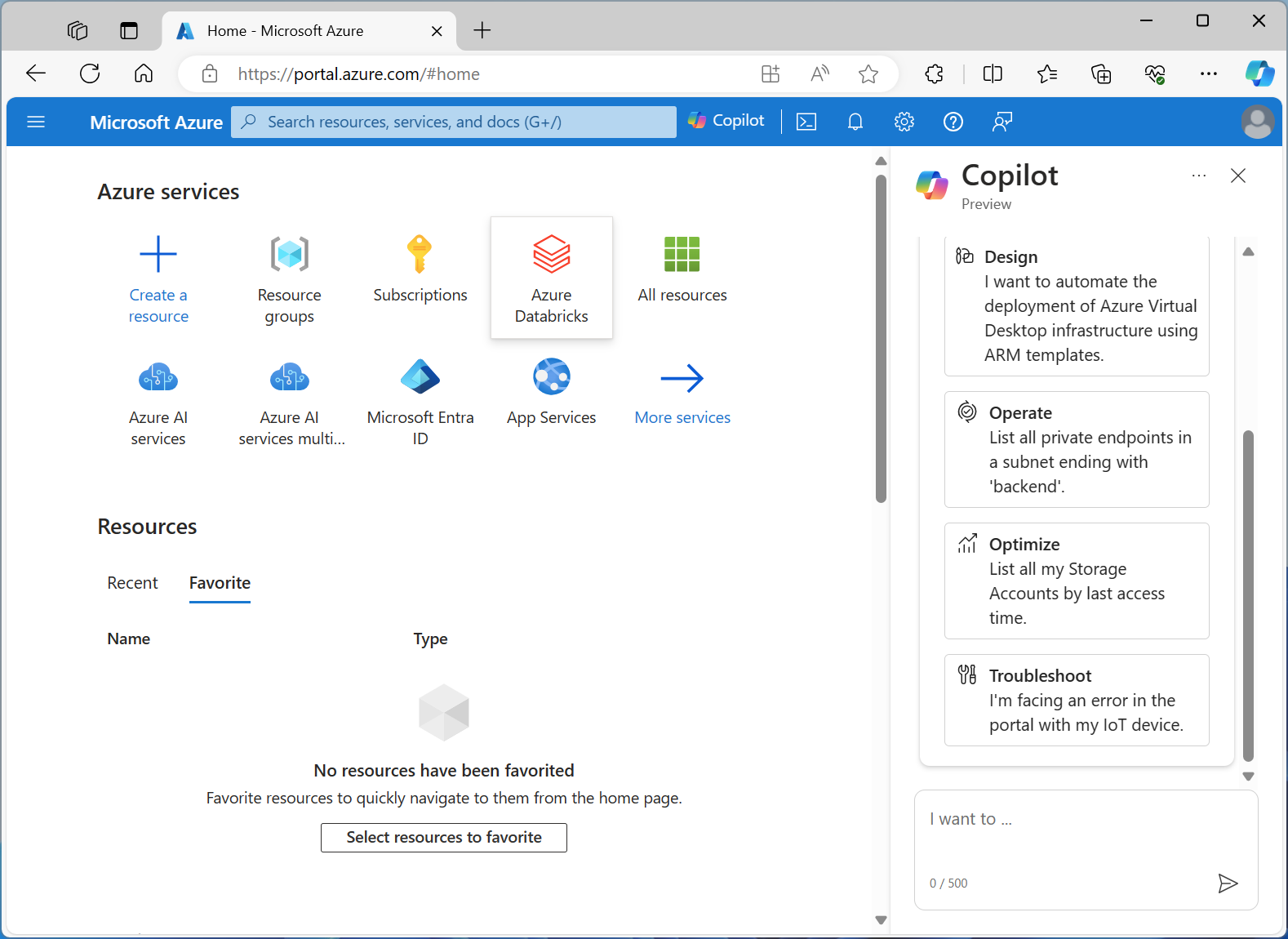Open the Edge app available icon in address bar
The width and height of the screenshot is (1288, 939).
coord(771,73)
